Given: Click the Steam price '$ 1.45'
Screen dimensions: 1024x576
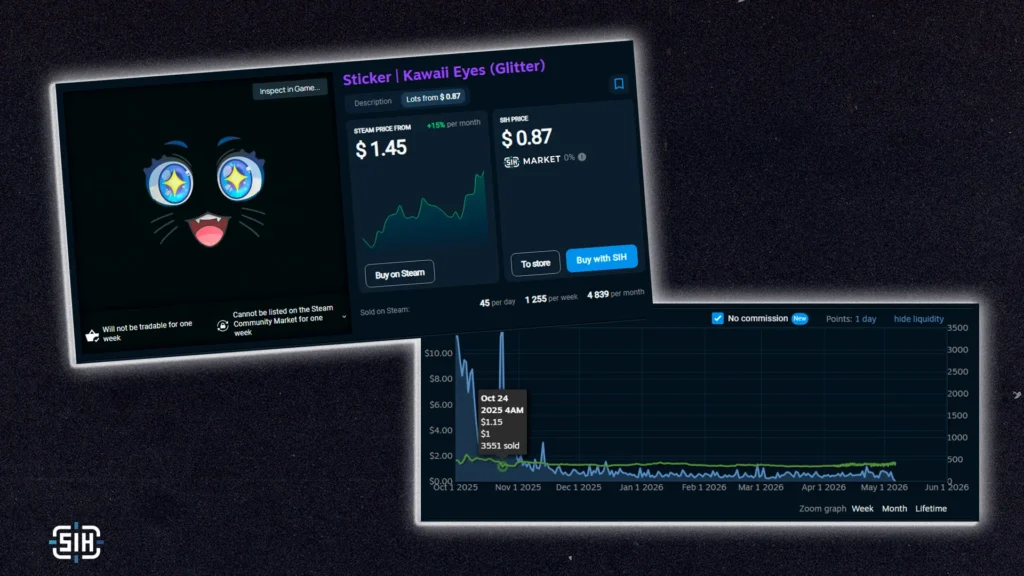Looking at the screenshot, I should coord(381,149).
